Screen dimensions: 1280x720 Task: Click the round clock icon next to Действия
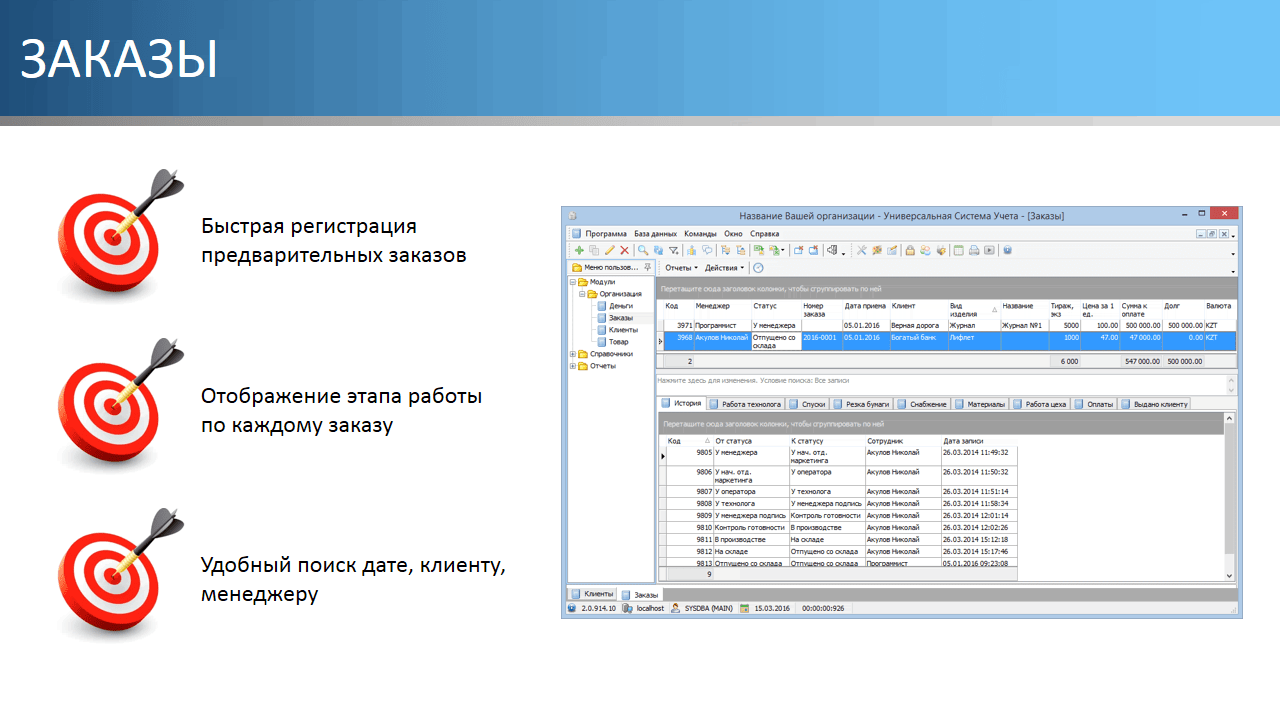click(758, 268)
